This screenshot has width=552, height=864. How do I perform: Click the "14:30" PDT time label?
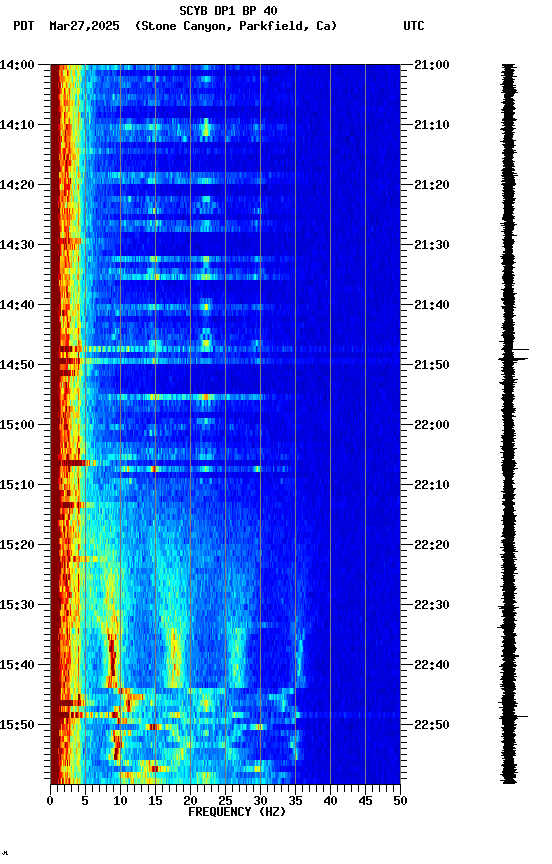tap(17, 245)
